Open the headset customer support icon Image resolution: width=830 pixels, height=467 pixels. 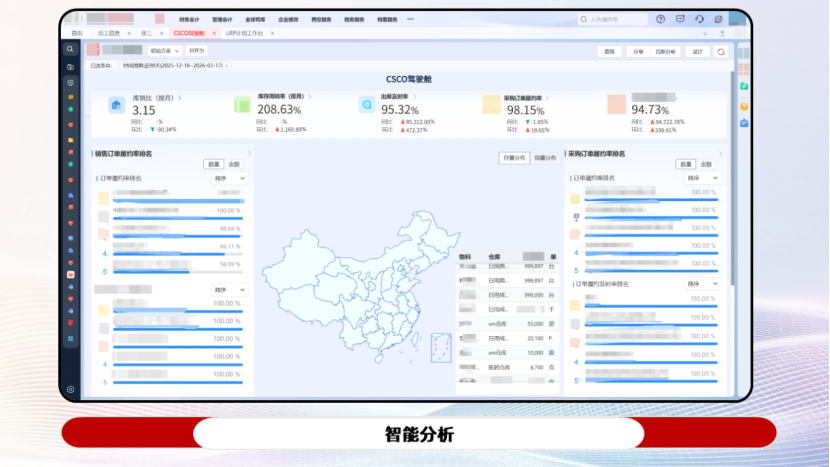tap(699, 19)
